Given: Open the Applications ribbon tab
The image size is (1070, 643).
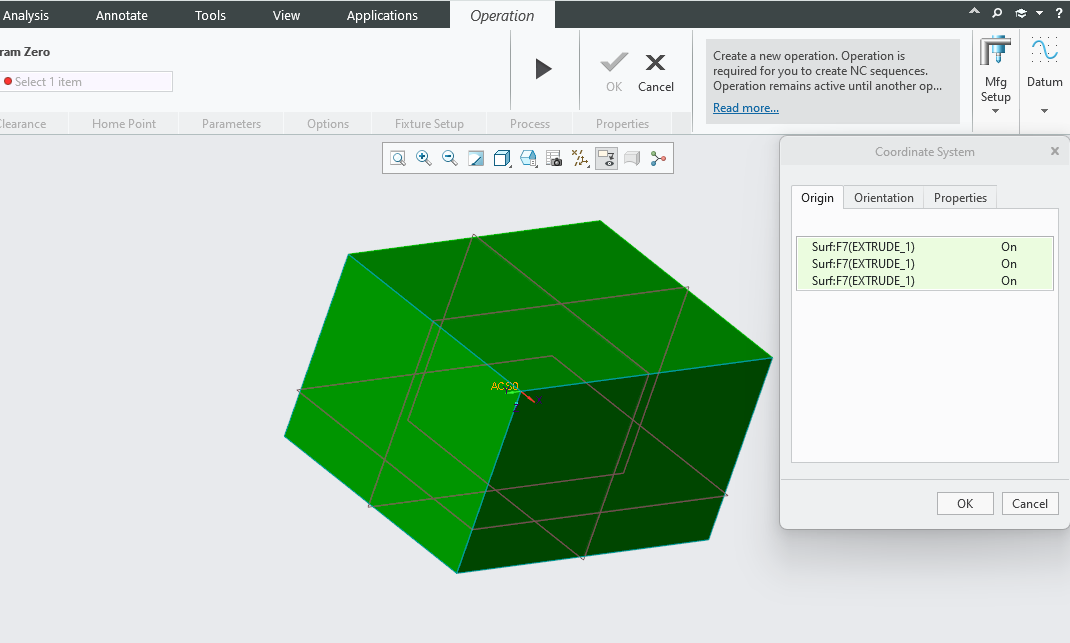Looking at the screenshot, I should (382, 15).
